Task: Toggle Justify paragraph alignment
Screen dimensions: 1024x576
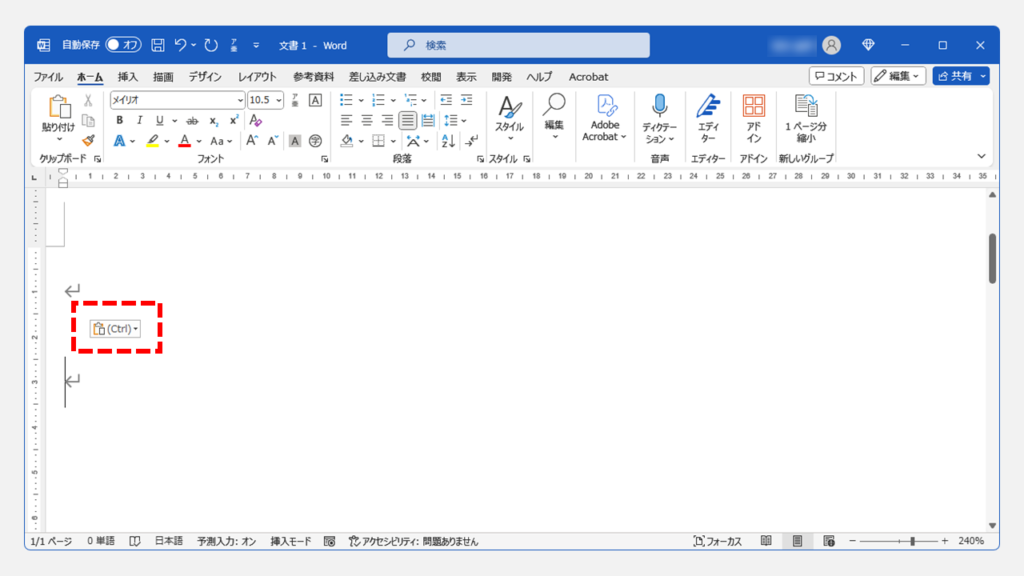Action: tap(408, 121)
